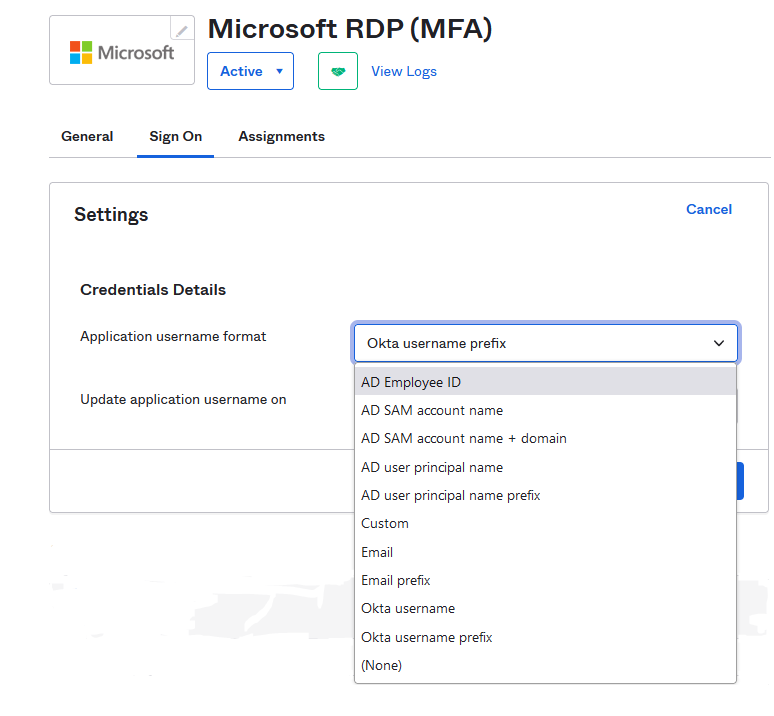Click Cancel in the Settings panel
Image resolution: width=774 pixels, height=716 pixels.
709,209
